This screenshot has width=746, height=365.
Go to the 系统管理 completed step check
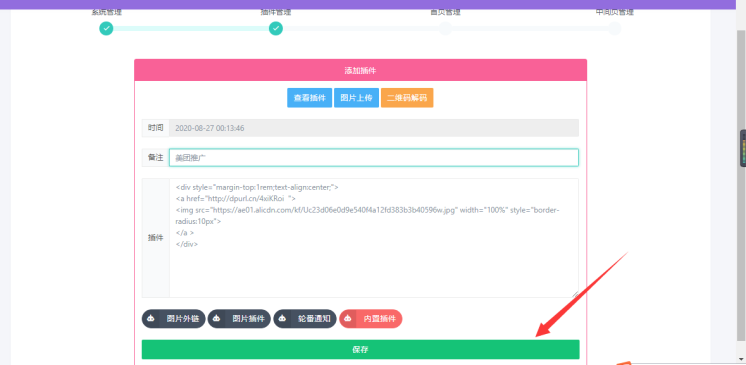106,29
